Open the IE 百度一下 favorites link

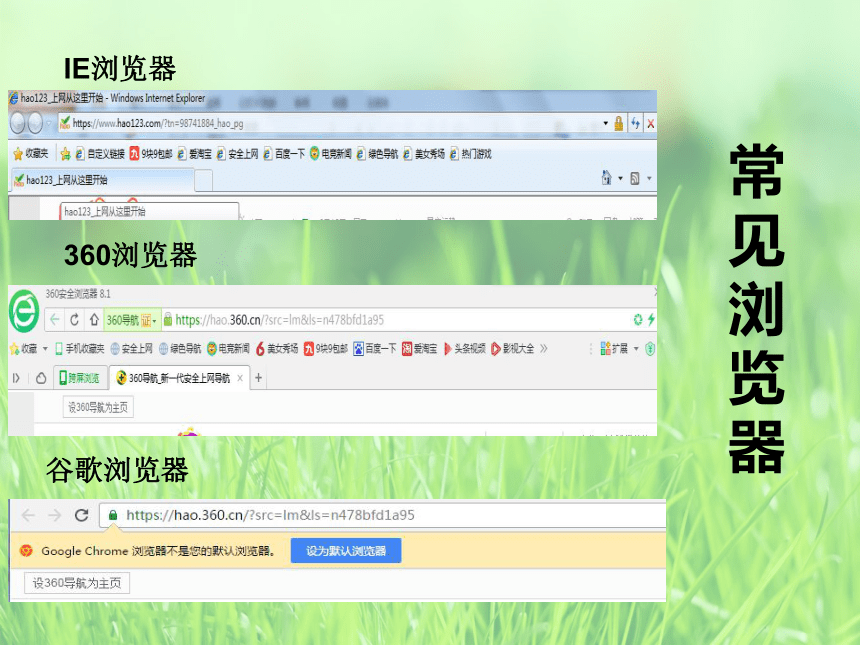(284, 154)
